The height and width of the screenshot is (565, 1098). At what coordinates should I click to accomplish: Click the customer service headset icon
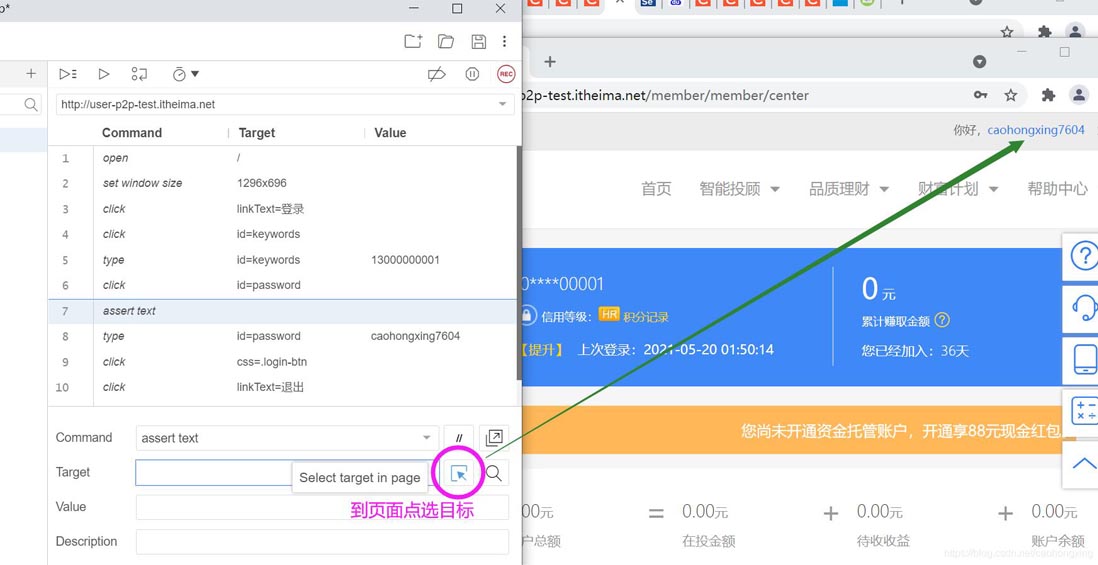coord(1084,307)
